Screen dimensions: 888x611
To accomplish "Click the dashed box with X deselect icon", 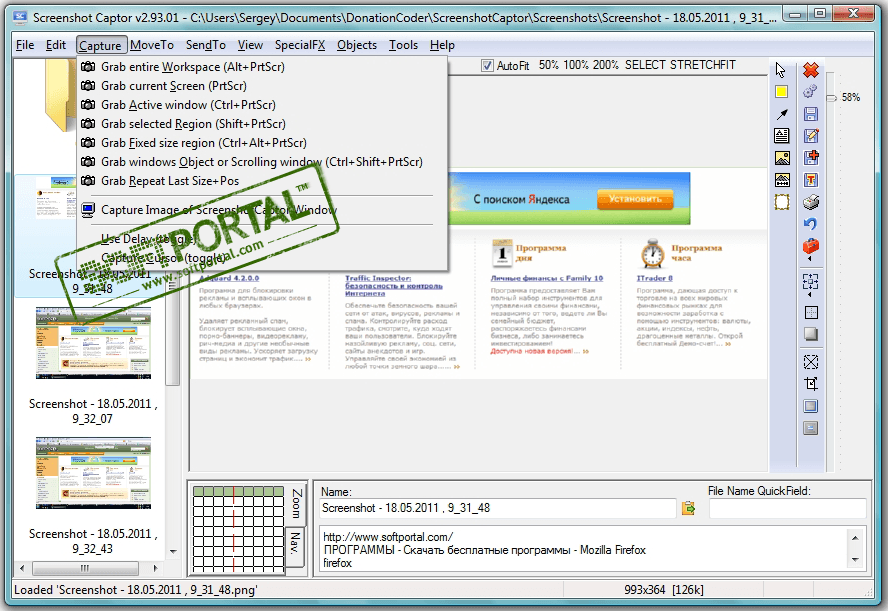I will [x=811, y=362].
